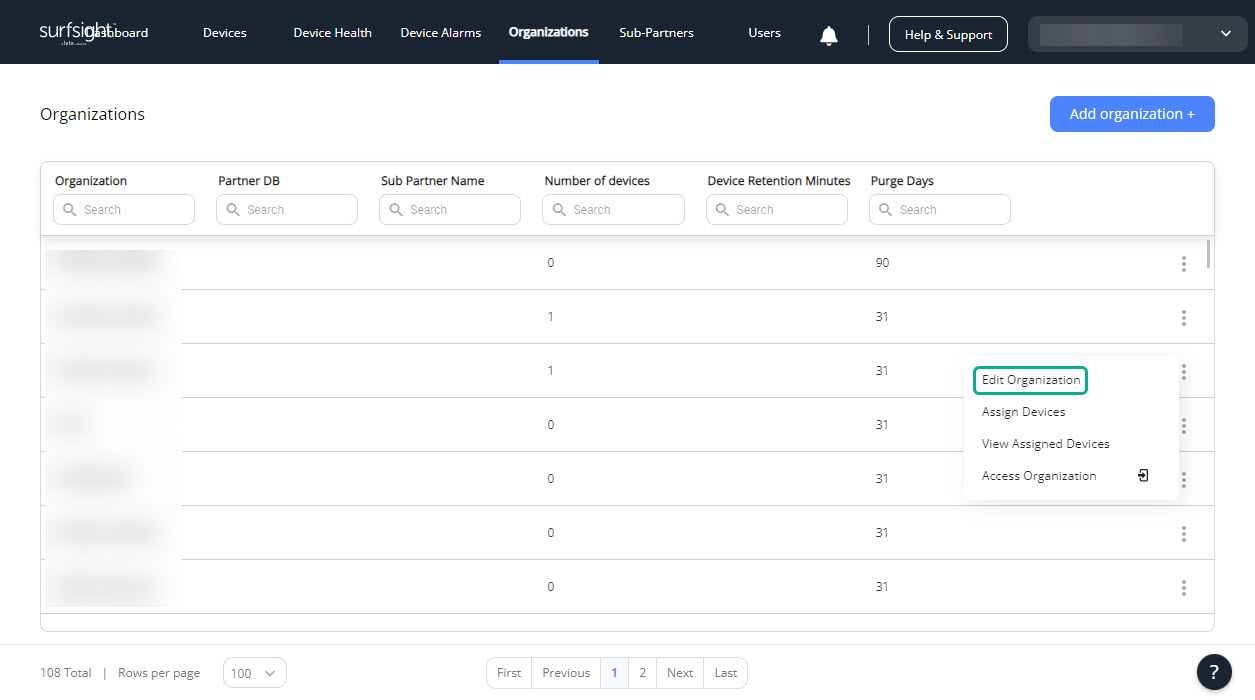Focus the Partner DB search field

287,210
